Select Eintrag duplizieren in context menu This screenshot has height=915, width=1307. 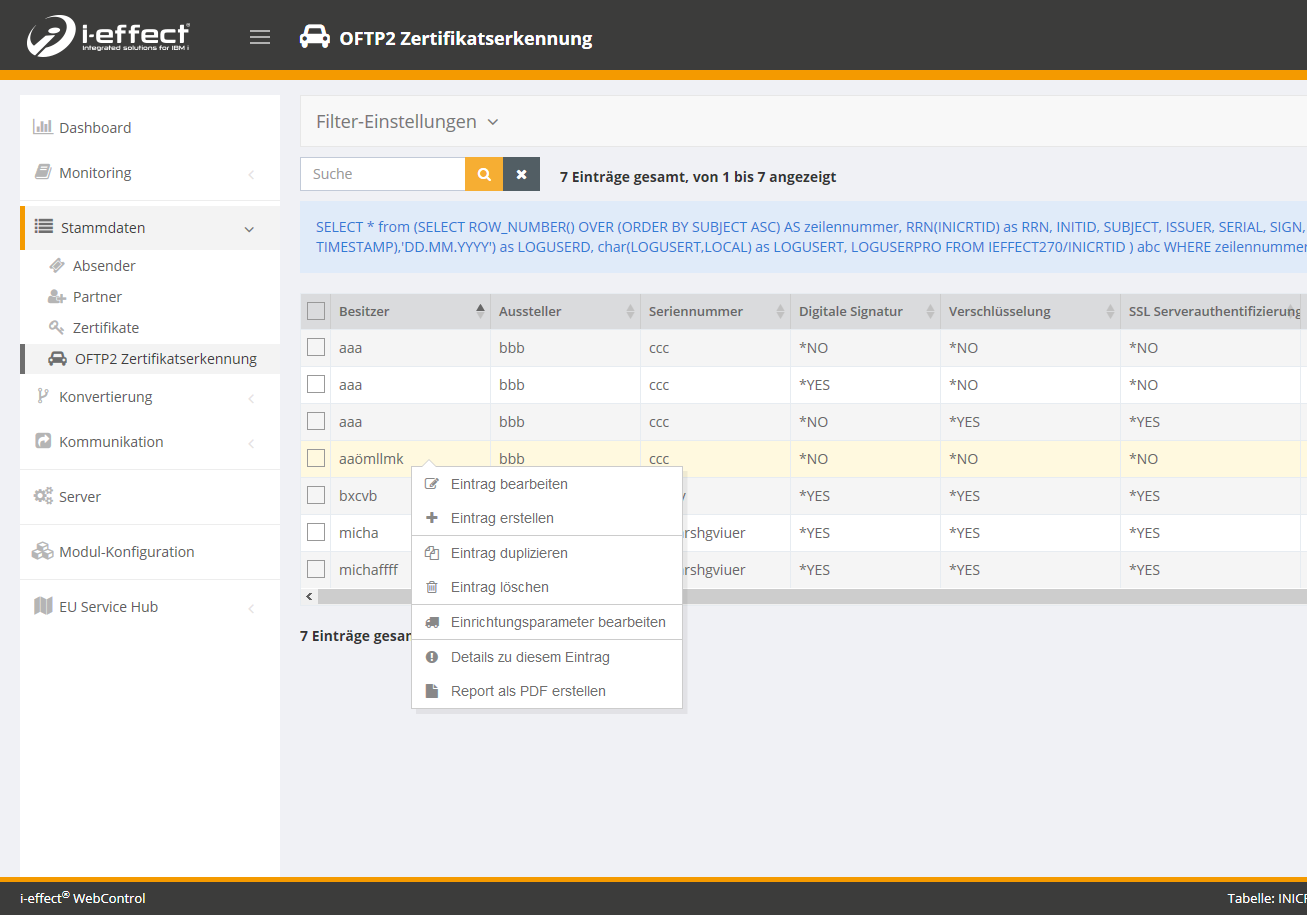pos(508,553)
